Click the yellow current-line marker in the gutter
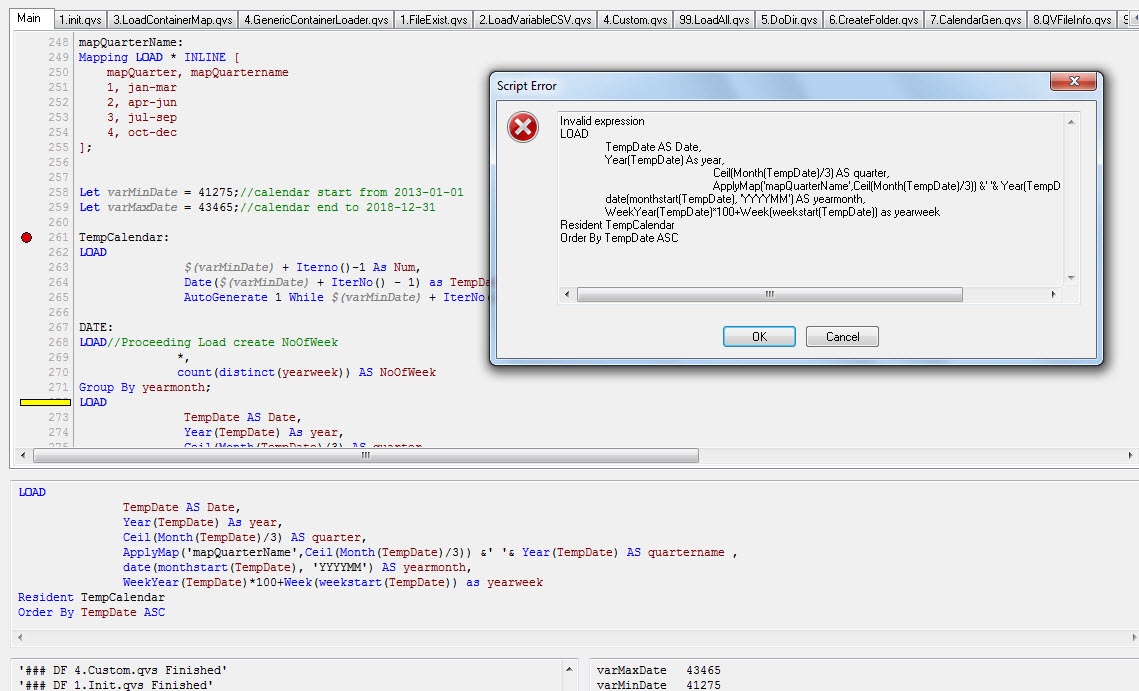Screen dimensions: 1139x691 [x=45, y=402]
